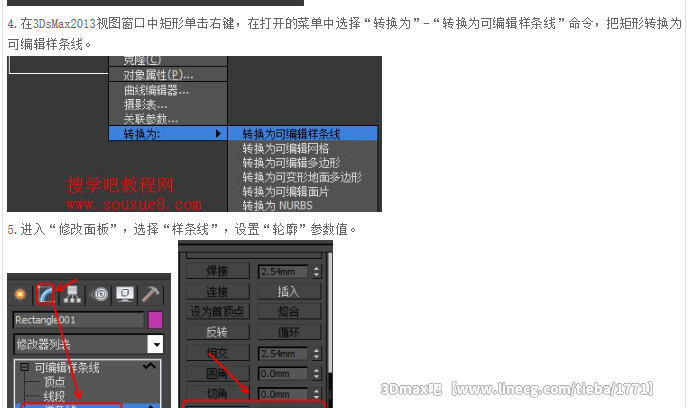
Task: Choose 转换为可编辑多边形 option
Action: [291, 163]
